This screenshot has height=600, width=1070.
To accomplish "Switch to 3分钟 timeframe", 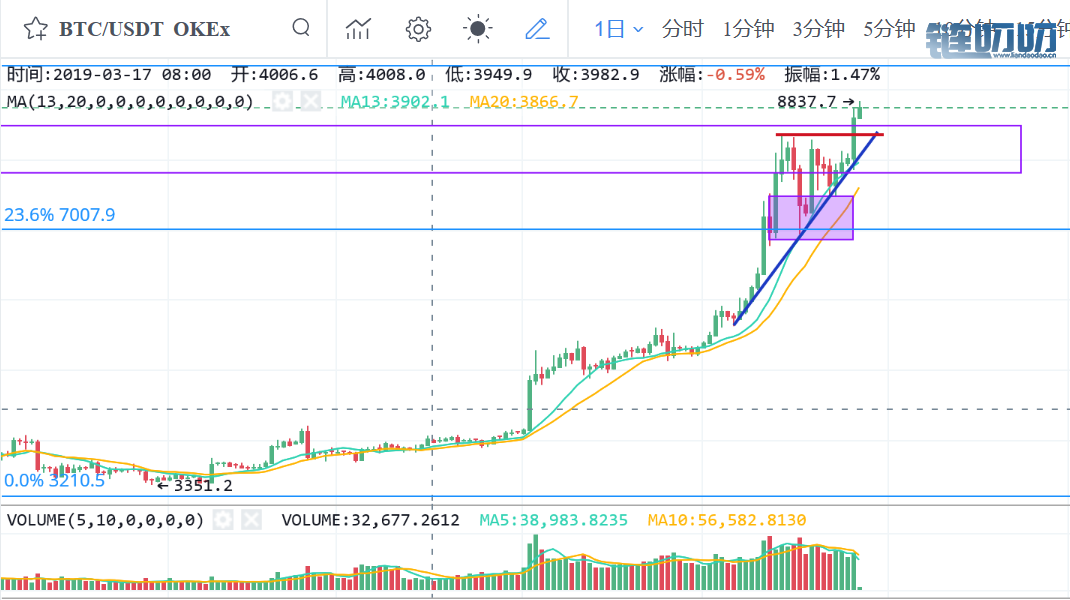I will (819, 29).
